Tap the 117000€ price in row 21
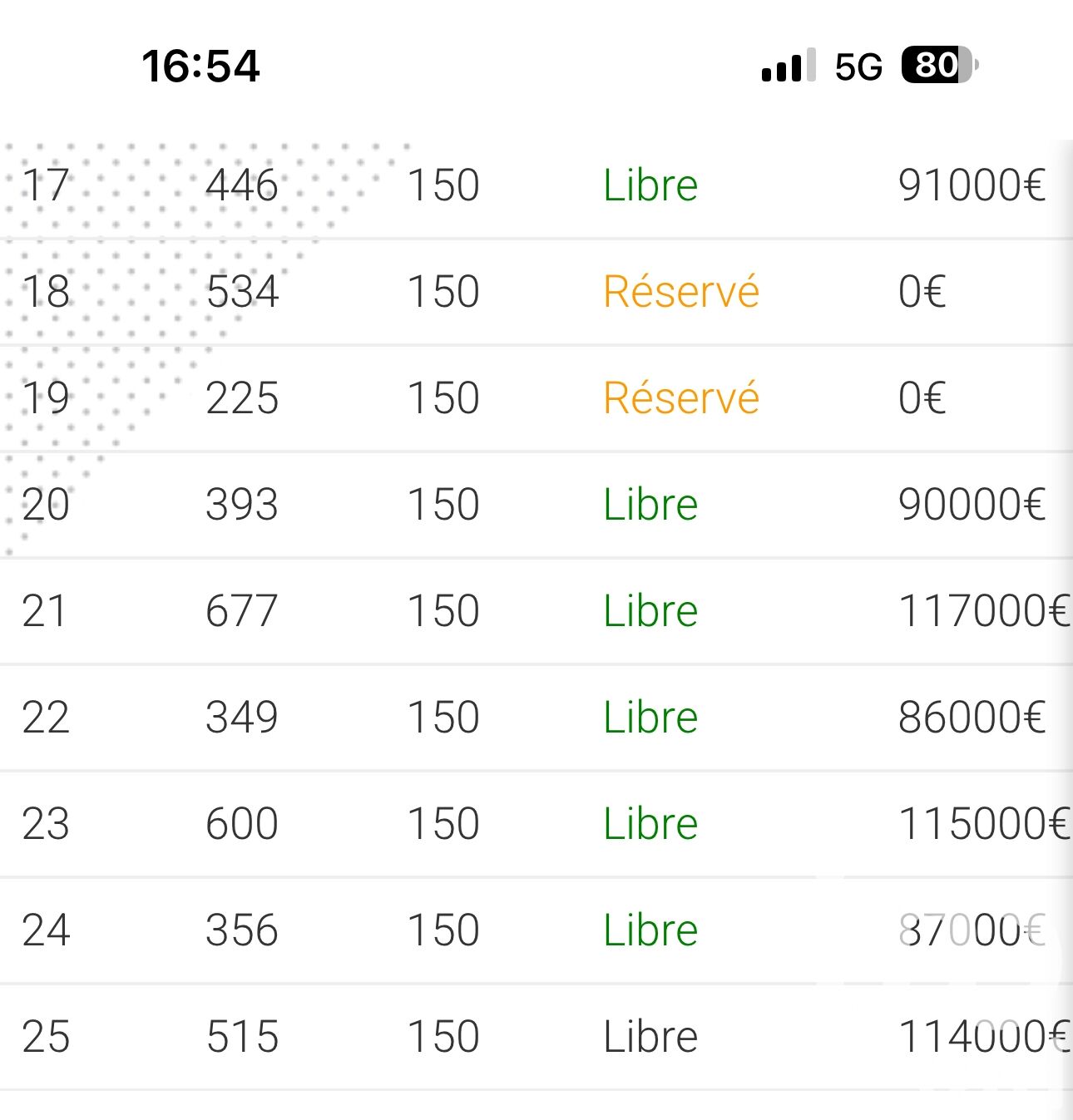The image size is (1073, 1120). (983, 611)
